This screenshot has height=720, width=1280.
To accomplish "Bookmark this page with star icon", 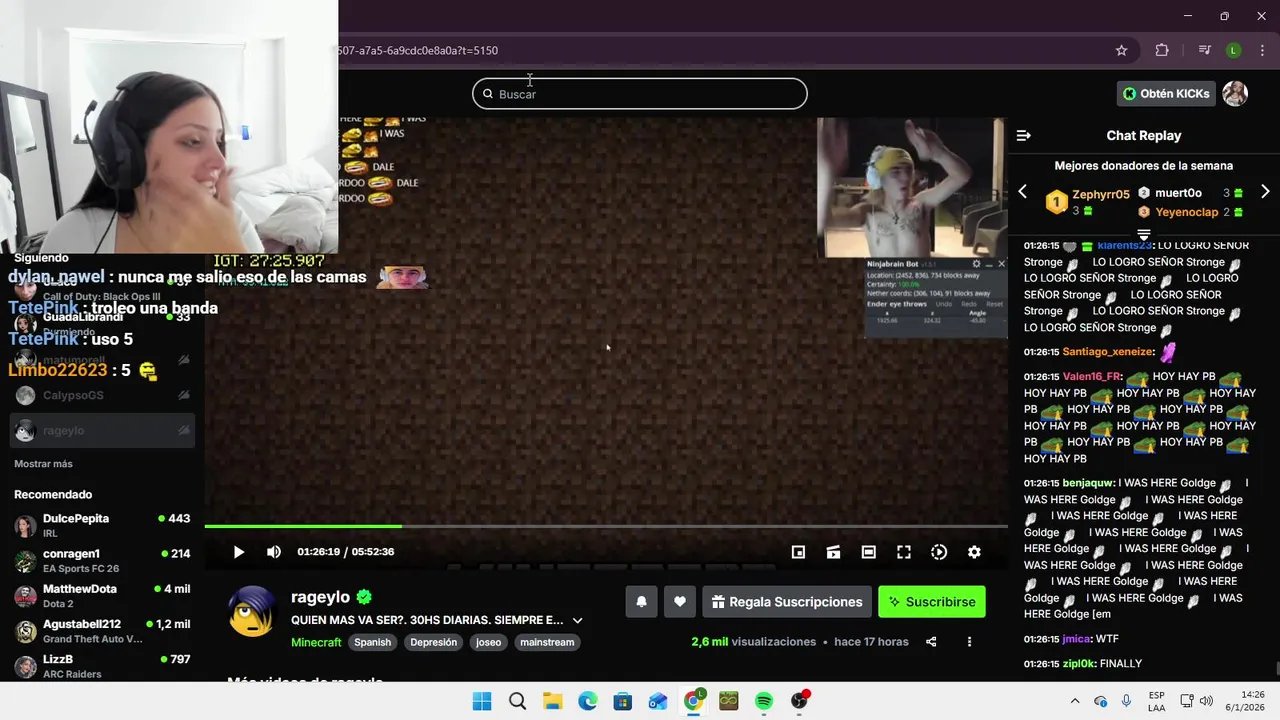I will [1121, 50].
